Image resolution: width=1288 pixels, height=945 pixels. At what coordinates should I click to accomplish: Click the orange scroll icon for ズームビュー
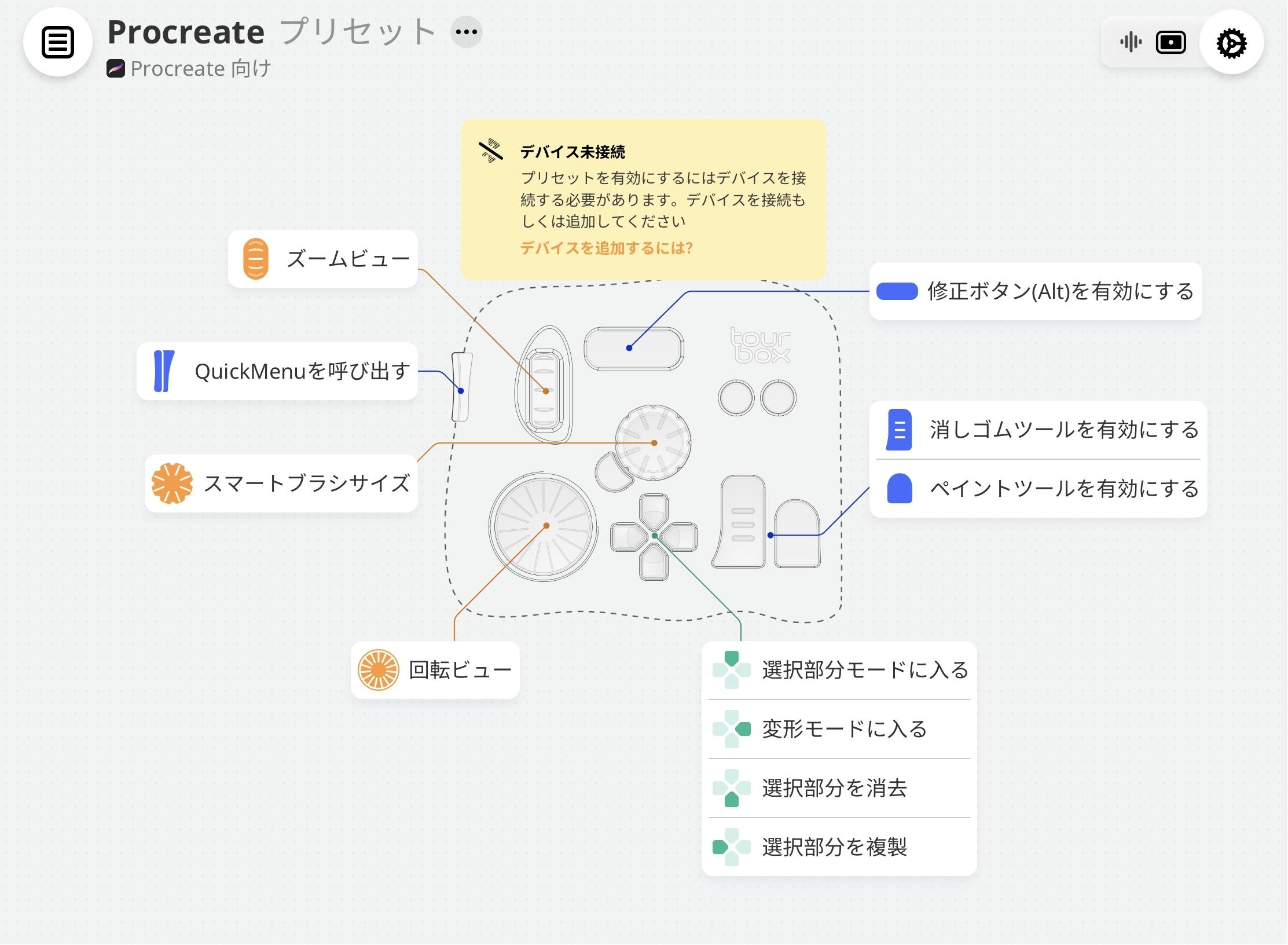pos(256,259)
